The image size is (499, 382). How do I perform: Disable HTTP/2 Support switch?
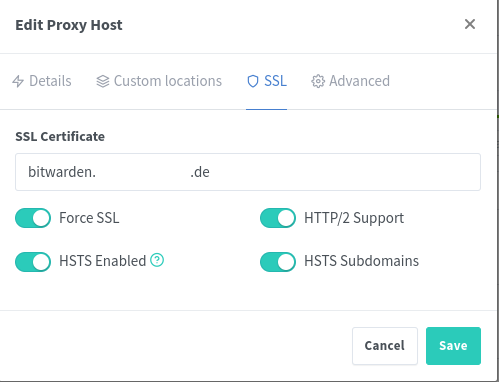pyautogui.click(x=278, y=218)
